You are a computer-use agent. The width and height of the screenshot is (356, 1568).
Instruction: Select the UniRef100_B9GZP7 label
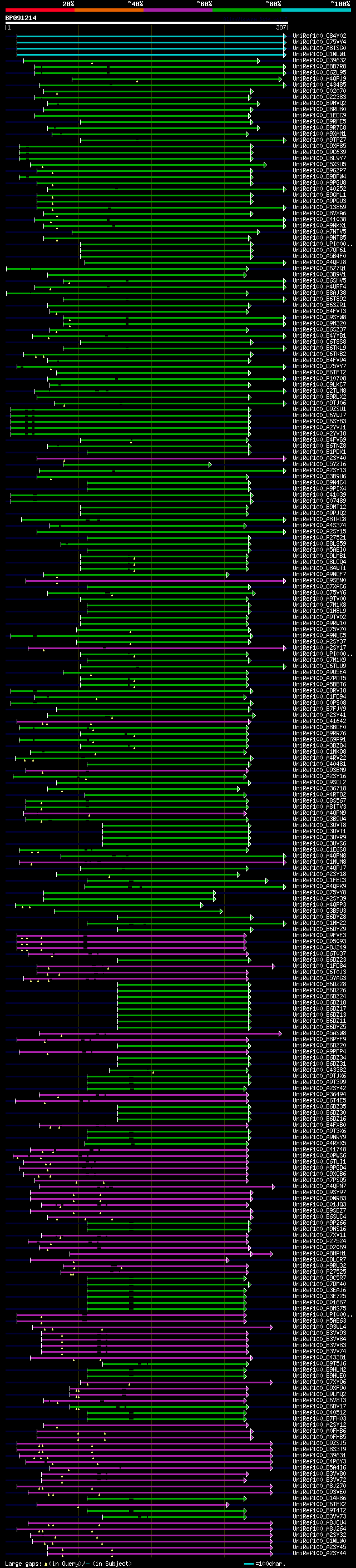319,170
